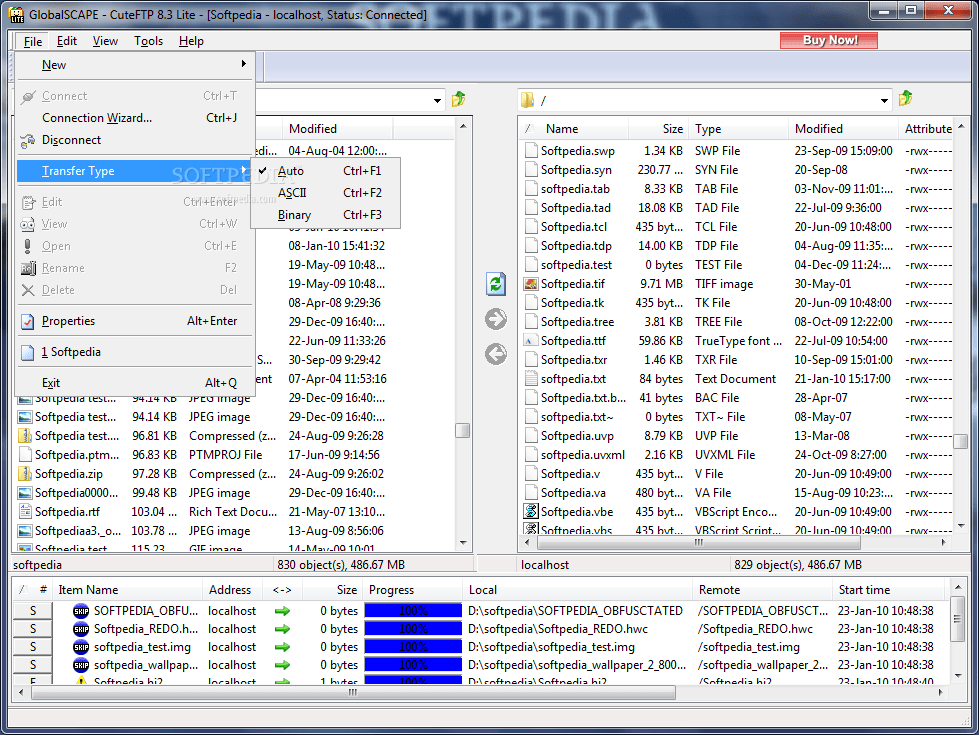Click the Softpedia.swp file icon
The height and width of the screenshot is (735, 979).
click(x=531, y=150)
